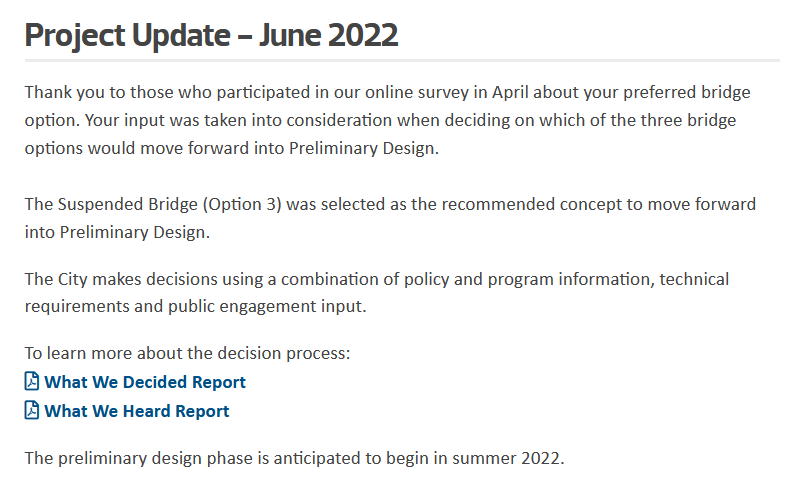Screen dimensions: 789x481
Task: Click the paragraph starting 'The City makes decisions'
Action: (x=377, y=293)
